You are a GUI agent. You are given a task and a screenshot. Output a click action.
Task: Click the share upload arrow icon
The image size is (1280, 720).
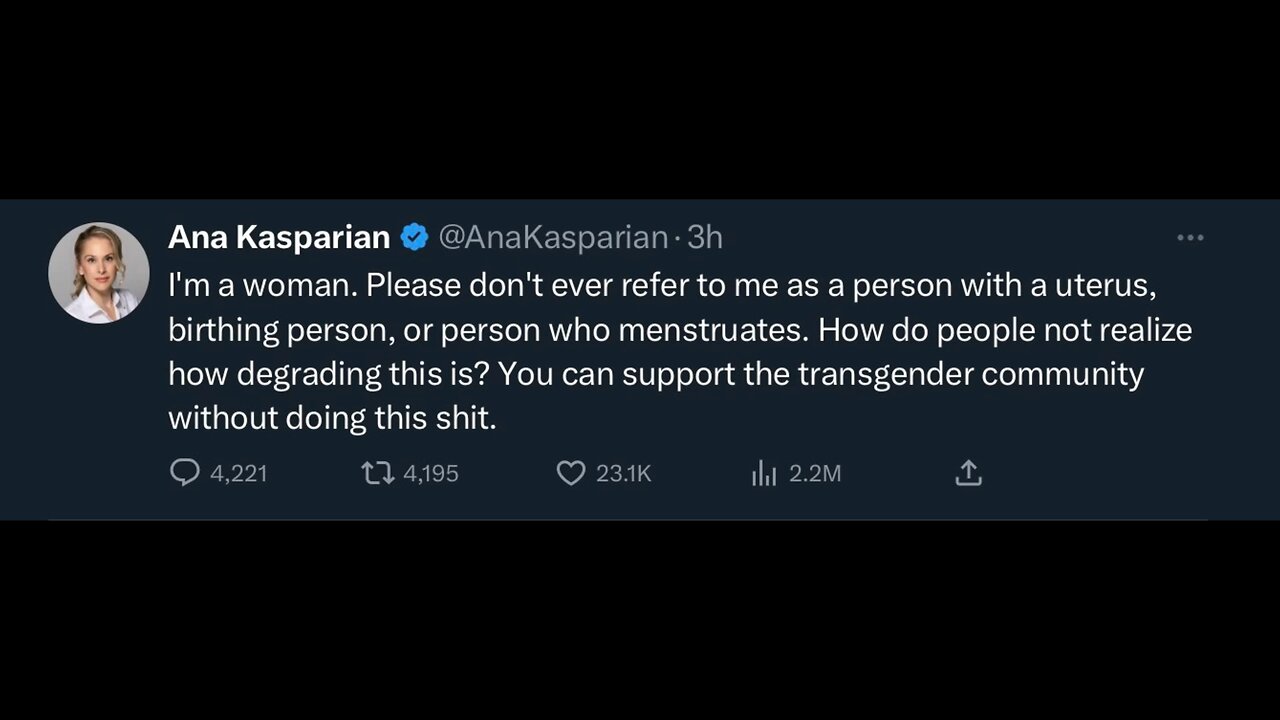[x=968, y=472]
